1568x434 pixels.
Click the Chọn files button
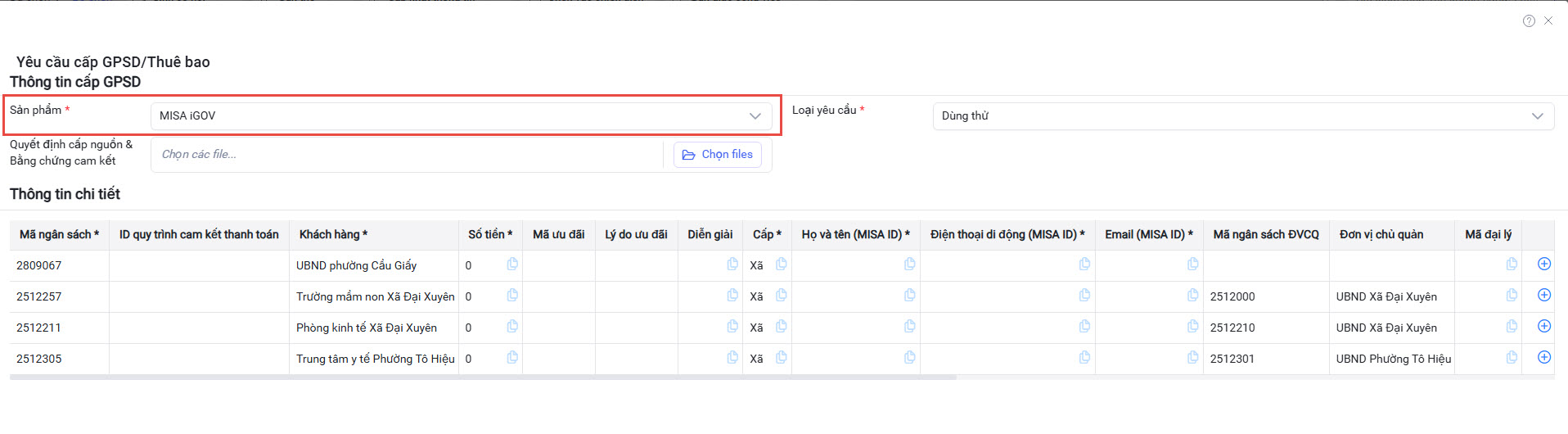point(717,155)
